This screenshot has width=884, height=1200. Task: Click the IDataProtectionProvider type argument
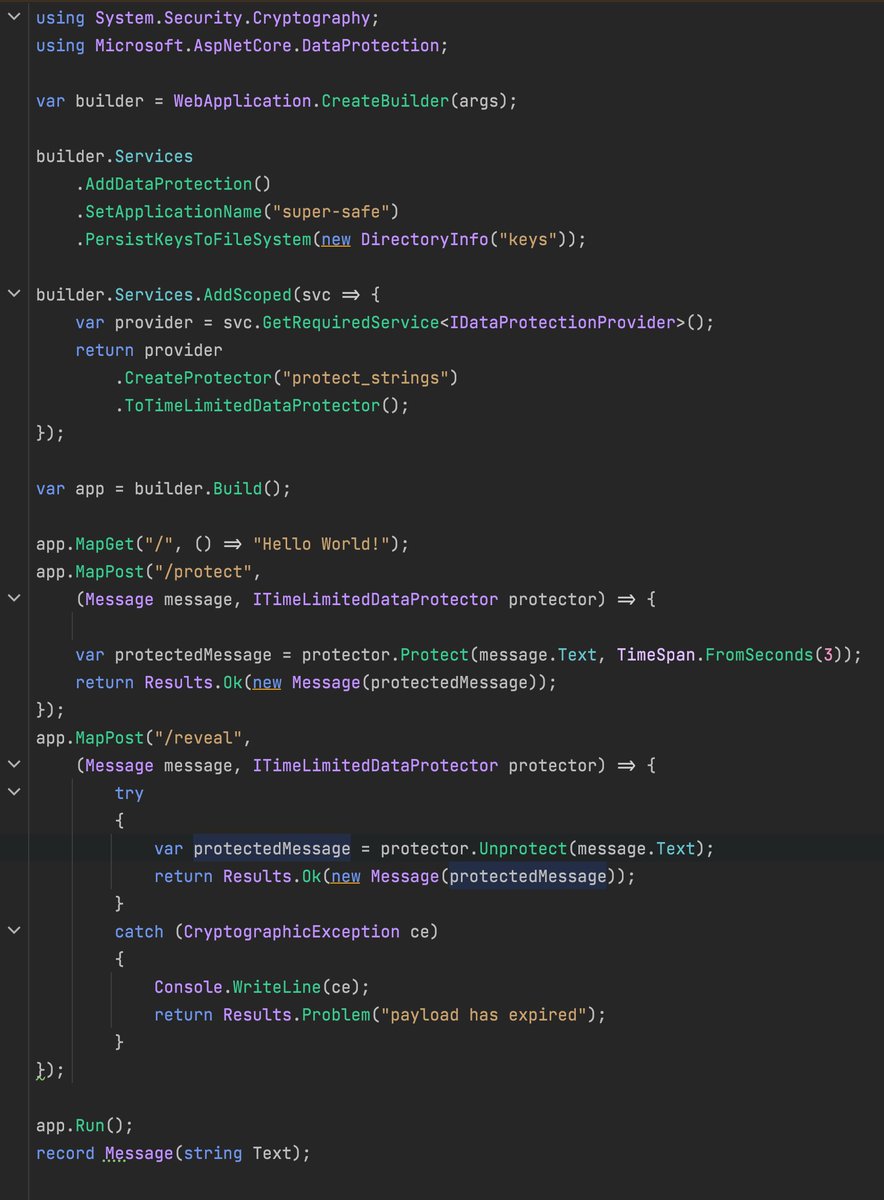coord(562,322)
